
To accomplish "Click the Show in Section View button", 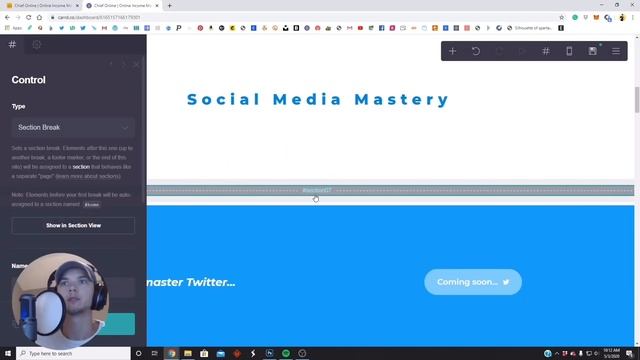I will tap(73, 225).
